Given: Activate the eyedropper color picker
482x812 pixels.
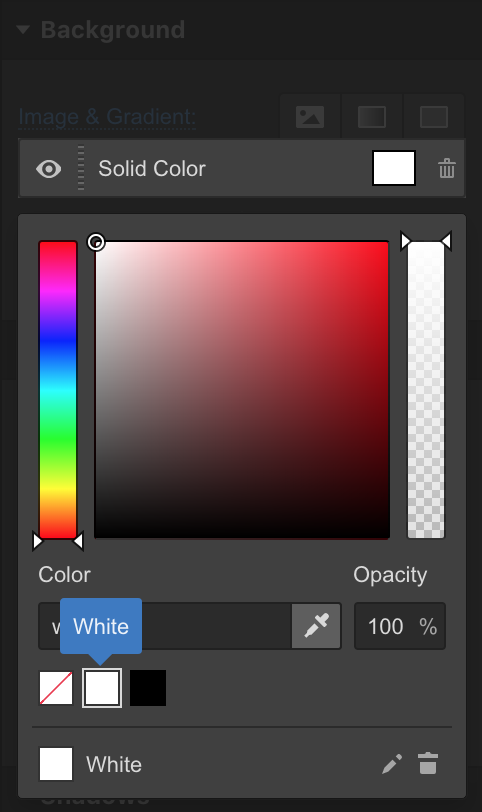Looking at the screenshot, I should (x=316, y=626).
